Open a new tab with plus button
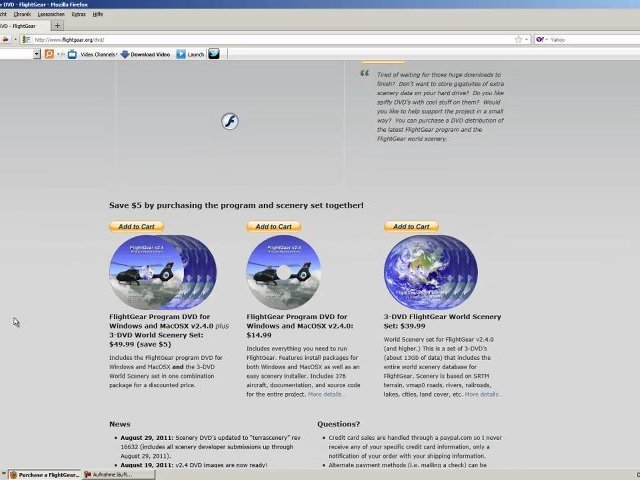Viewport: 640px width, 480px height. tap(56, 26)
